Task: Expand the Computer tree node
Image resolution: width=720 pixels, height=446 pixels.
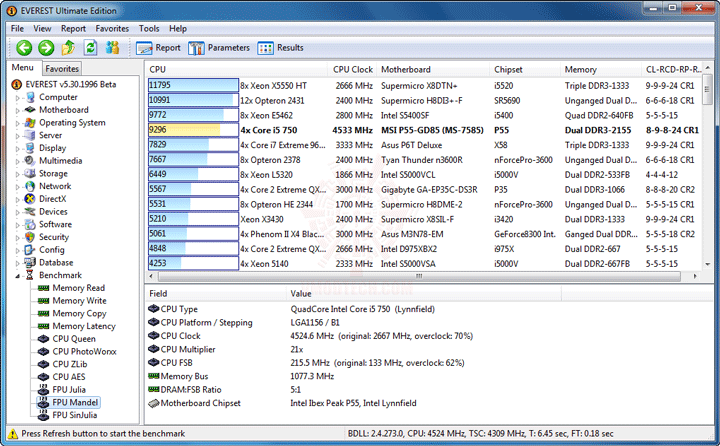Action: coord(17,98)
